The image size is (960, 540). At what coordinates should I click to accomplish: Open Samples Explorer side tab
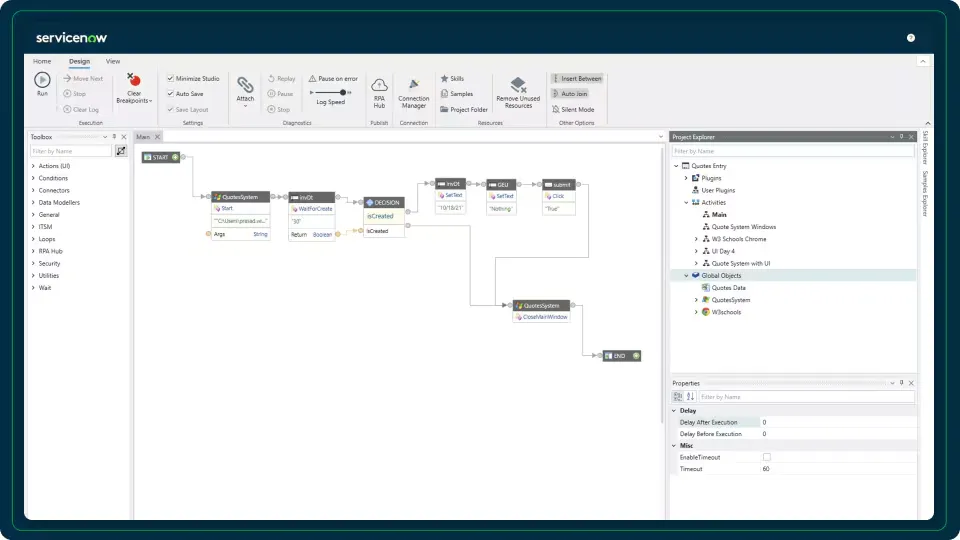coord(925,193)
